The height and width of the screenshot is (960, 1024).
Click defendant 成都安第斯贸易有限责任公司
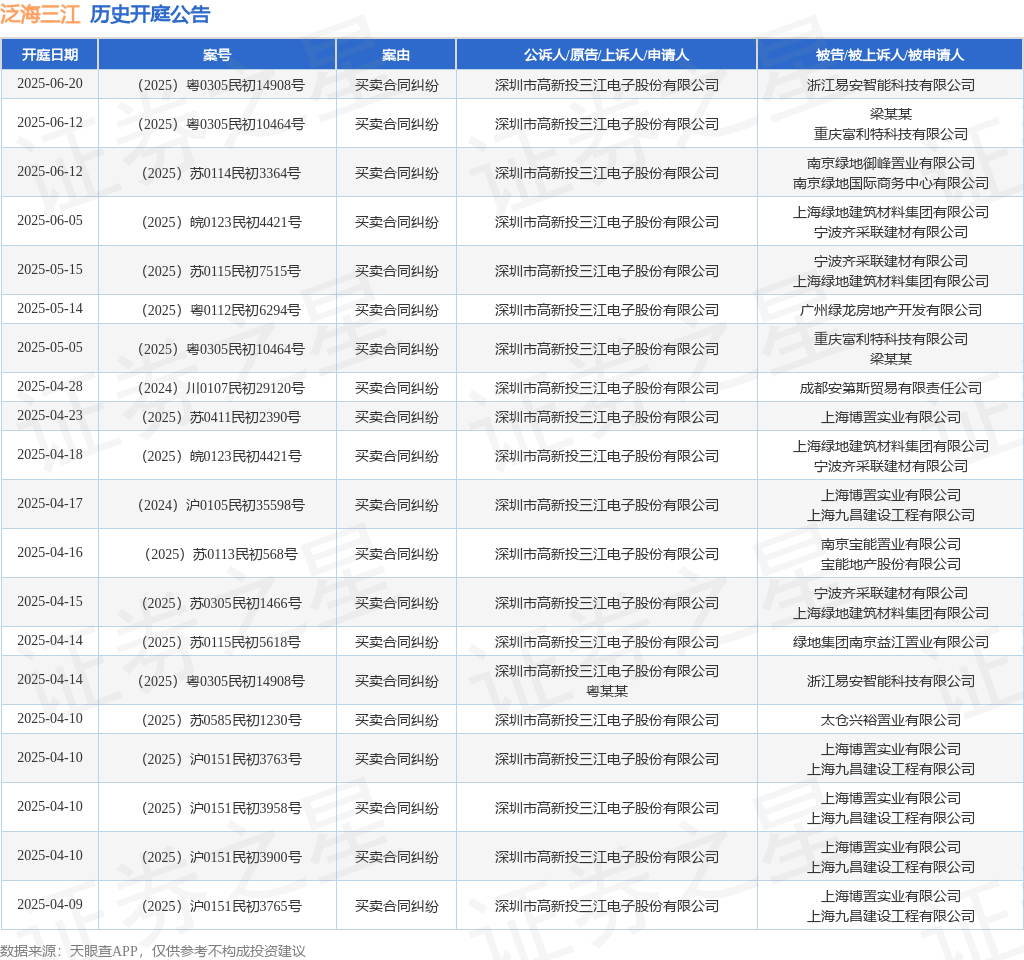click(890, 388)
